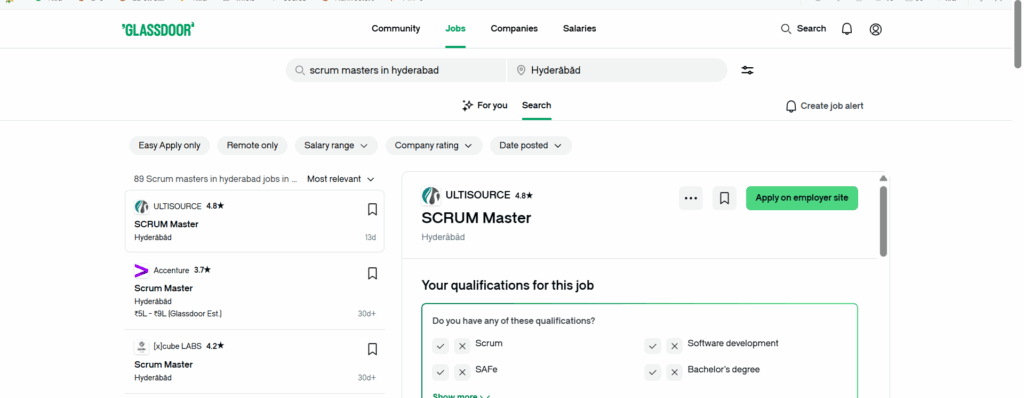Click the Accenture company logo
This screenshot has width=1024, height=398.
(141, 271)
